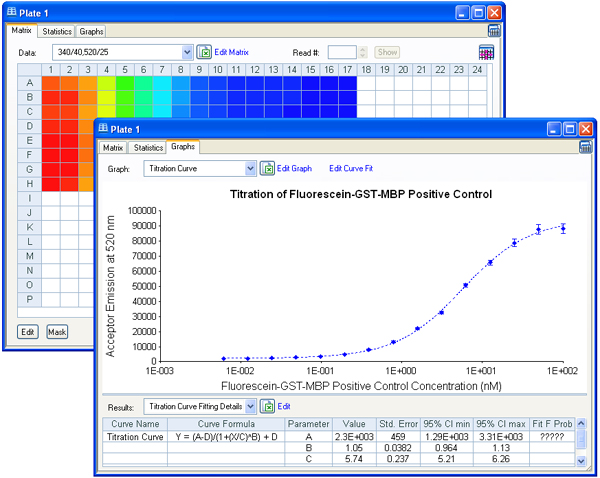Open Statistics tab in front window
Viewport: 600px width, 478px height.
pos(148,148)
